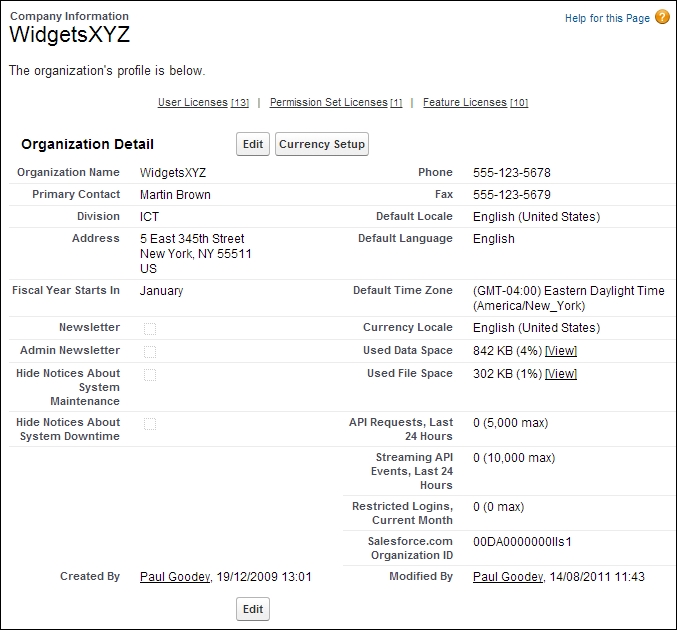
Task: Click the Organization Detail section title
Action: click(x=87, y=144)
